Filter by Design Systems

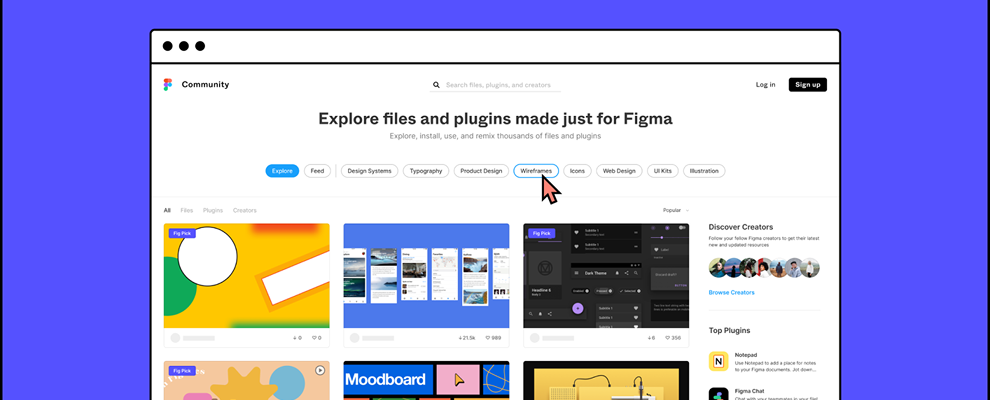coord(369,171)
